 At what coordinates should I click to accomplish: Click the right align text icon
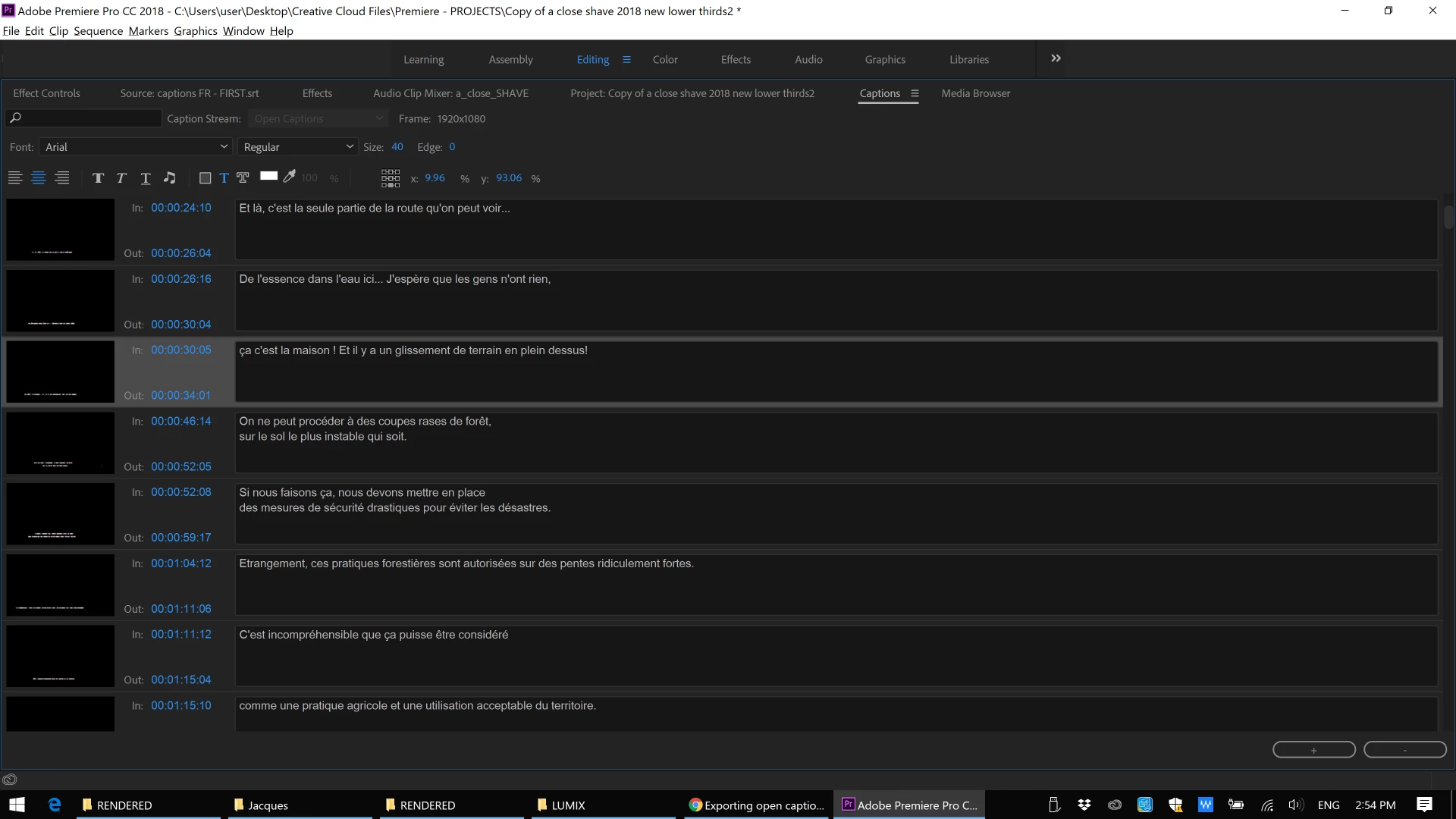coord(62,177)
